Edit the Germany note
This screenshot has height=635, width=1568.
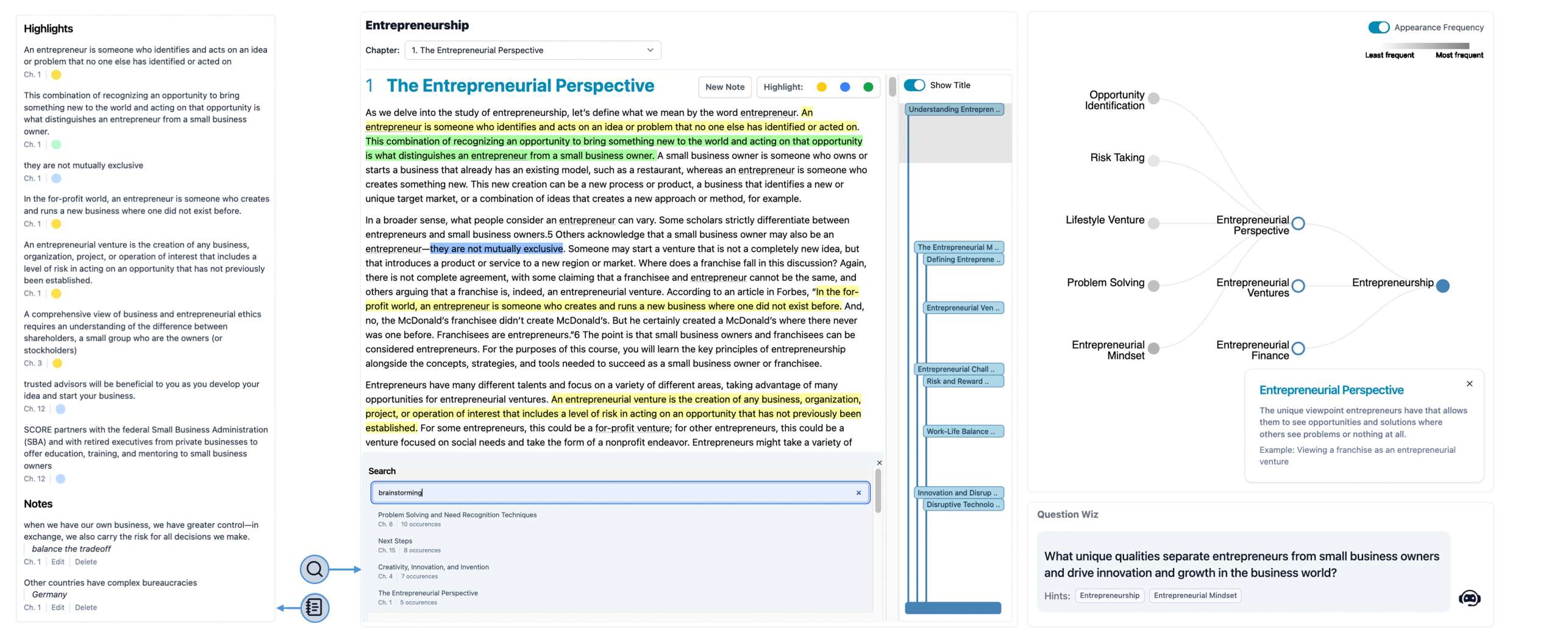click(x=58, y=608)
